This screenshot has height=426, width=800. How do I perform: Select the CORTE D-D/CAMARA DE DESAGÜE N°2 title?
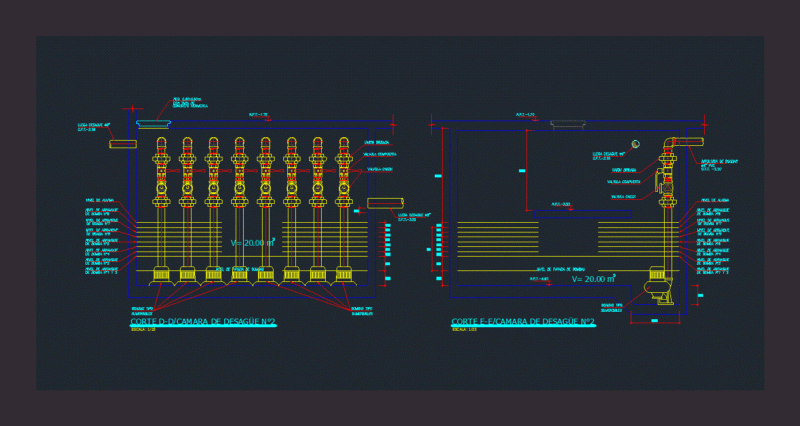point(203,321)
